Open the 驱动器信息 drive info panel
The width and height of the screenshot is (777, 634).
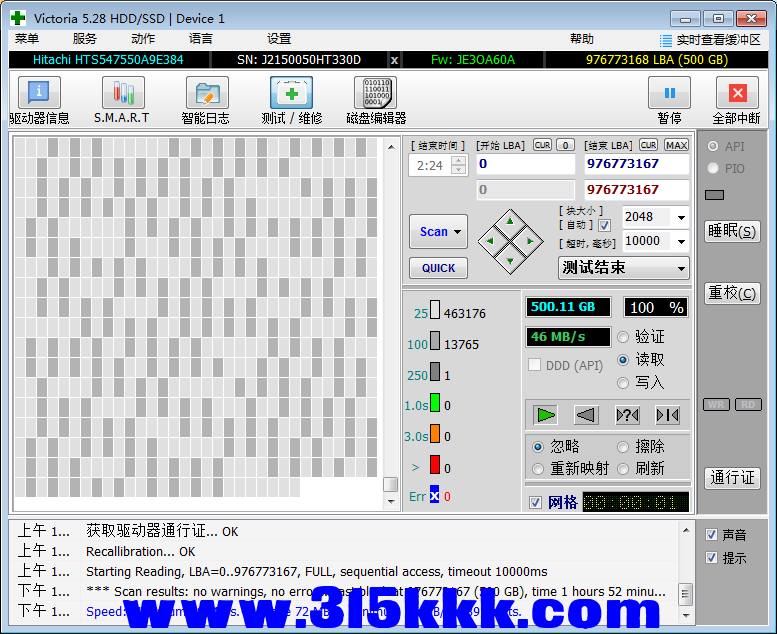39,93
